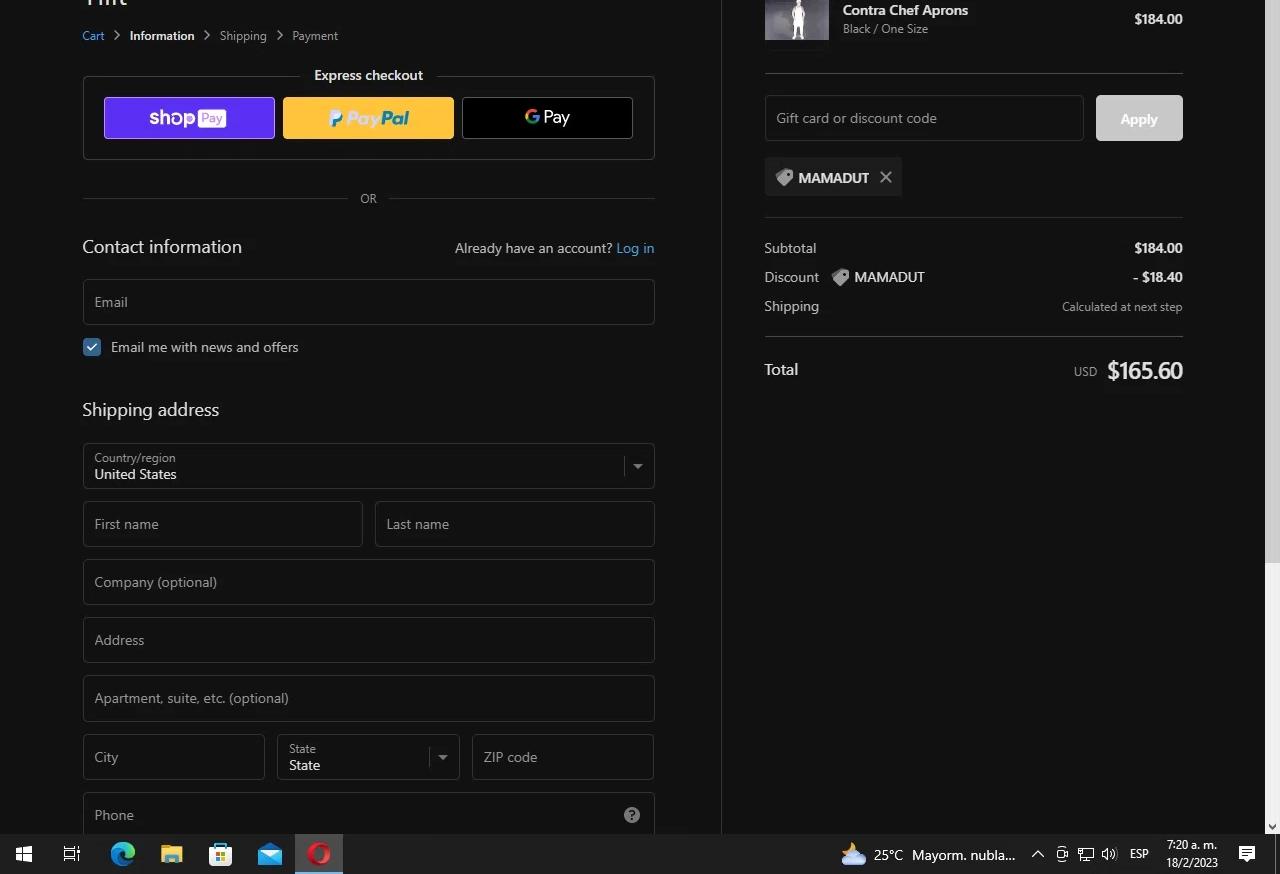Viewport: 1280px width, 874px height.
Task: Click the Last name field
Action: click(514, 524)
